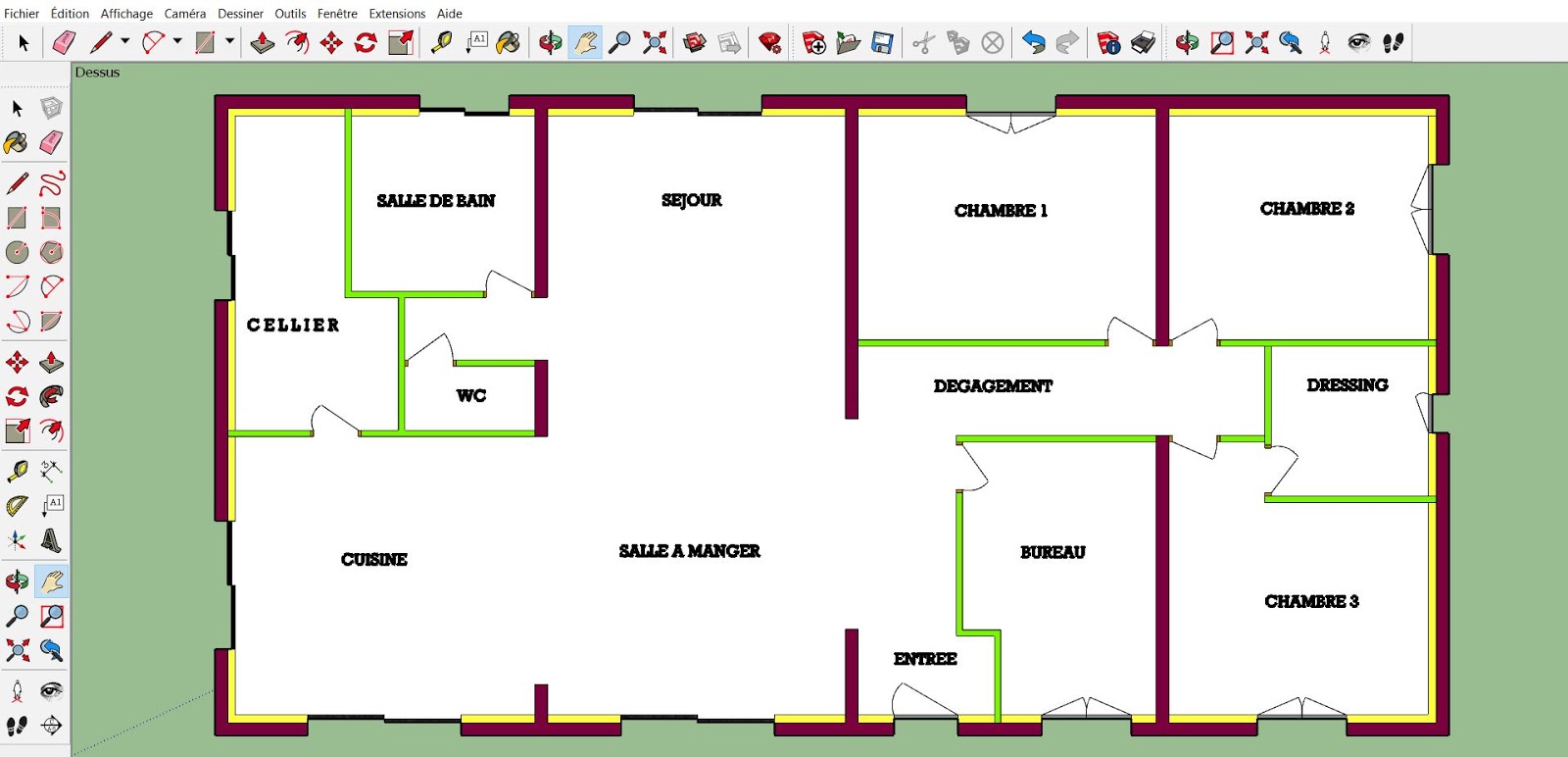Click the 'CHAMBRE 2' label
The height and width of the screenshot is (757, 1568).
1307,209
